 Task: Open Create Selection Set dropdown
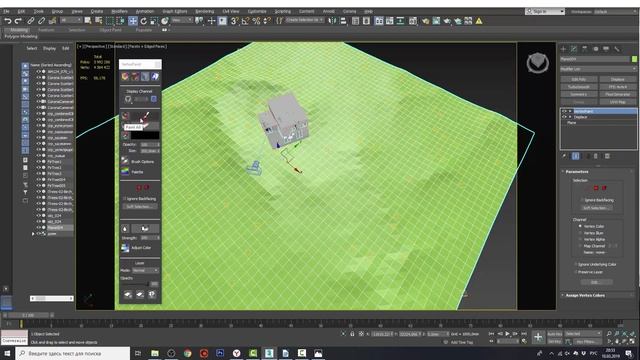[x=305, y=20]
